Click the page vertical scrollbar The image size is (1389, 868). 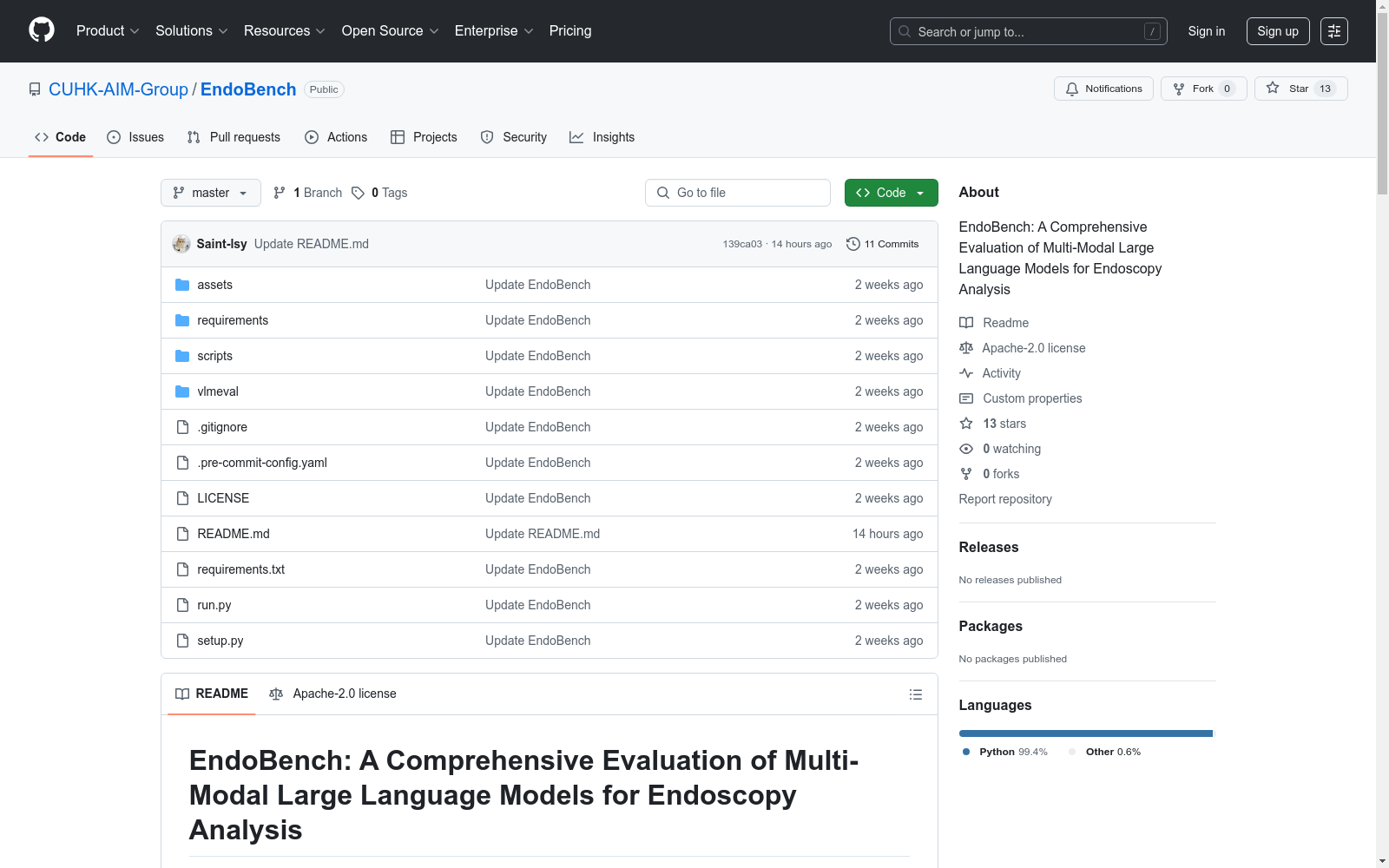1382,434
